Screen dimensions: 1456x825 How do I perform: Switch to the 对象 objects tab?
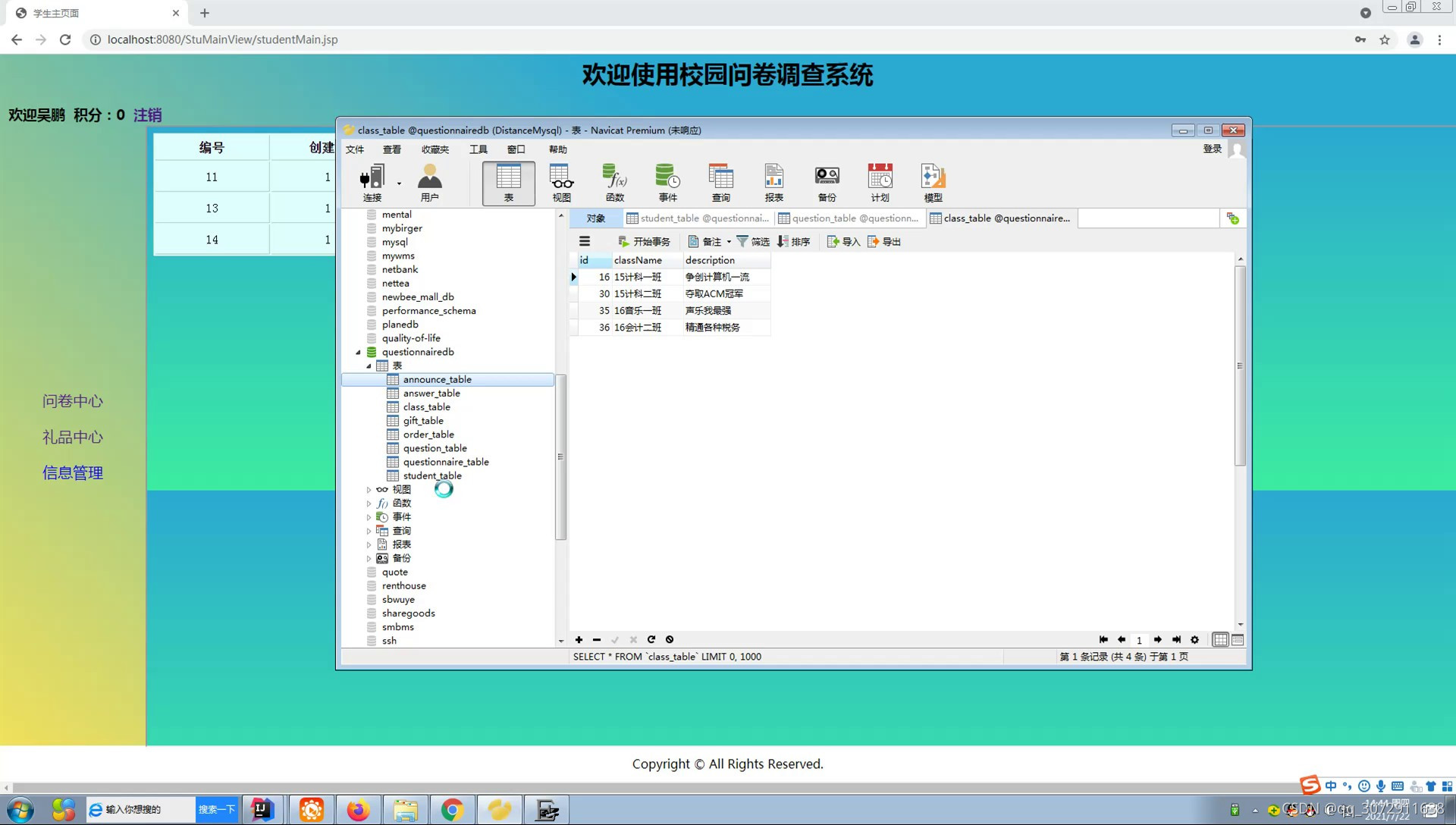596,218
